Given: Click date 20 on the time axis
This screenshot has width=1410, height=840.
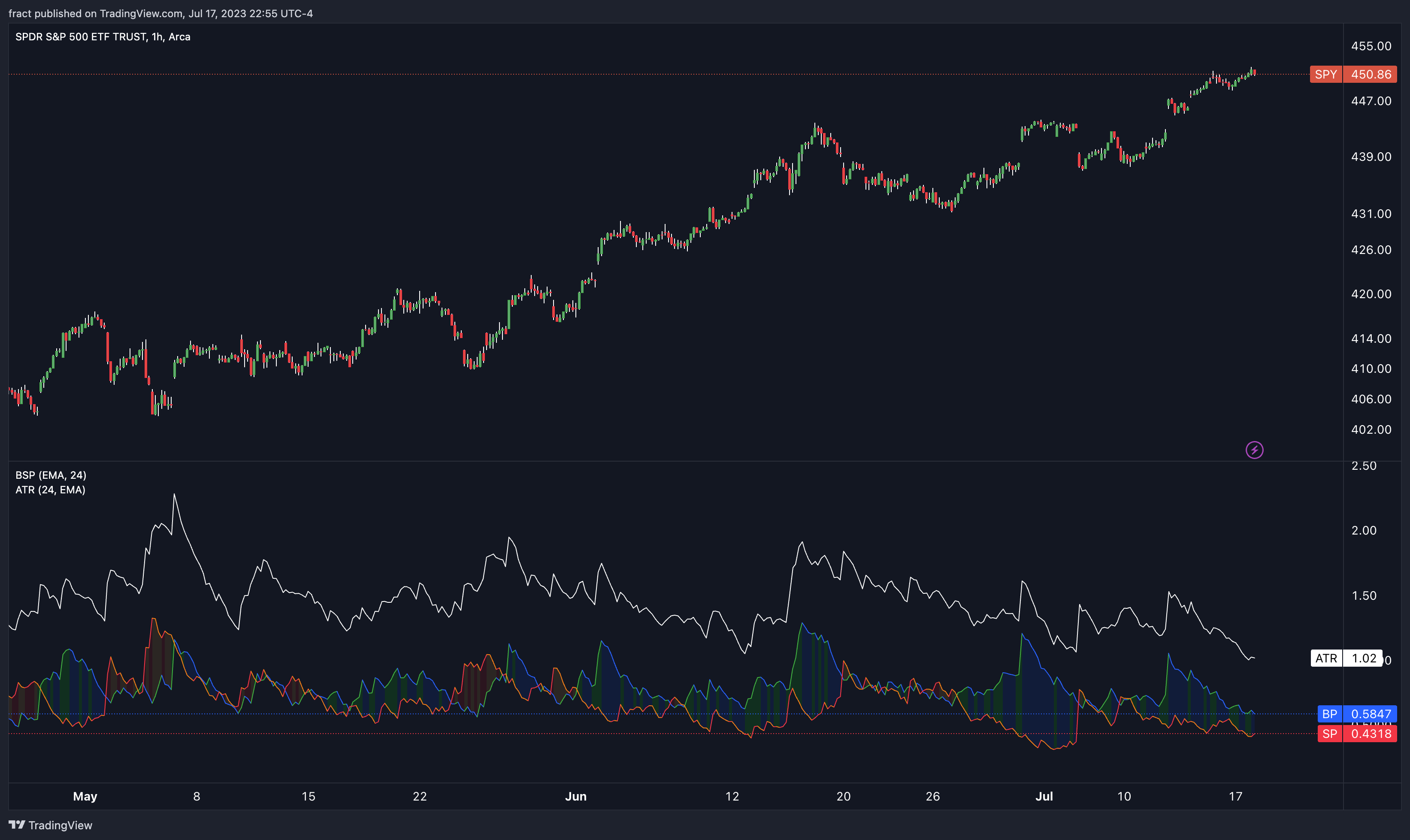Looking at the screenshot, I should [844, 796].
